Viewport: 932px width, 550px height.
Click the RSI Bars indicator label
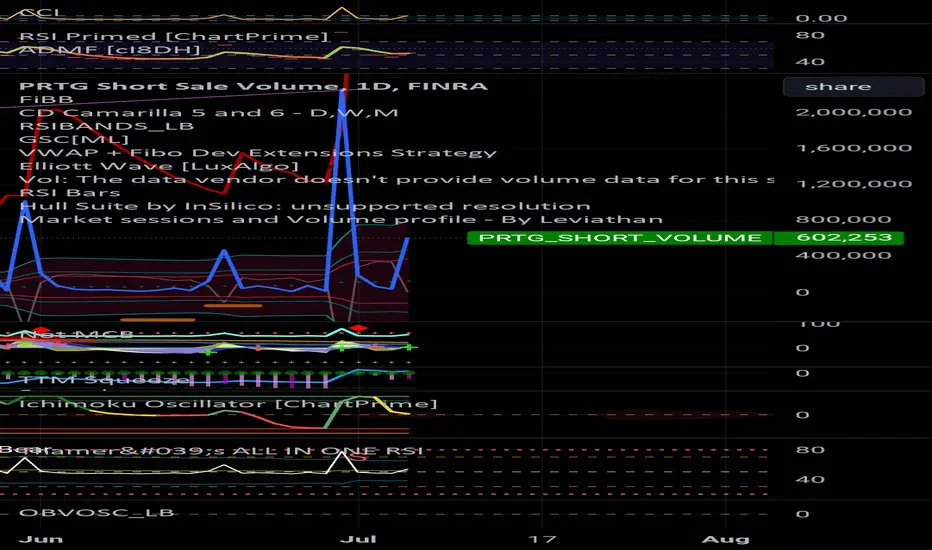click(x=70, y=193)
